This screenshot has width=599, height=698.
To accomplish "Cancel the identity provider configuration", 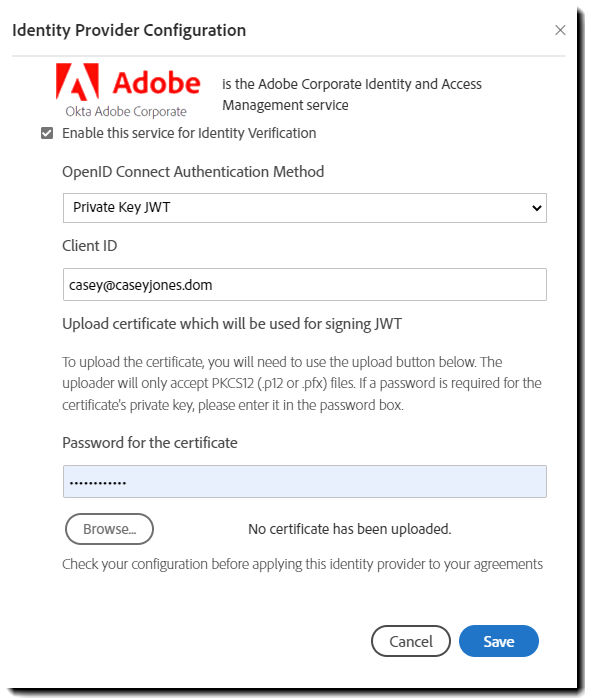I will [411, 641].
